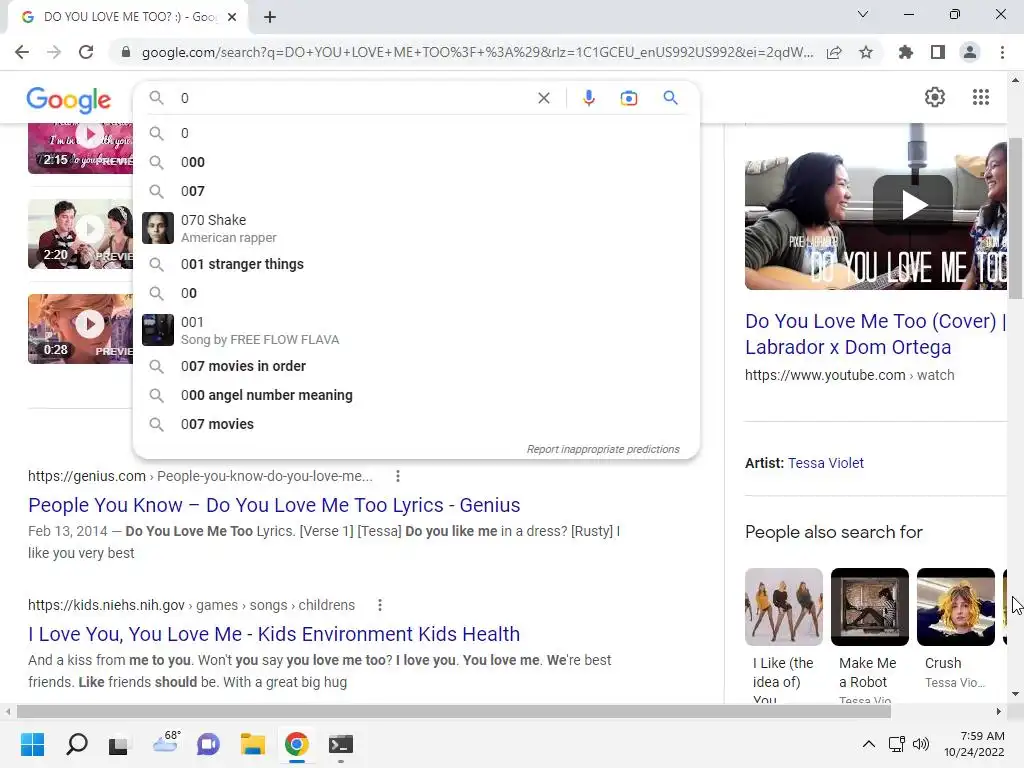This screenshot has width=1024, height=768.
Task: Close the DO YOU LOVE ME TOO tab
Action: 232,17
